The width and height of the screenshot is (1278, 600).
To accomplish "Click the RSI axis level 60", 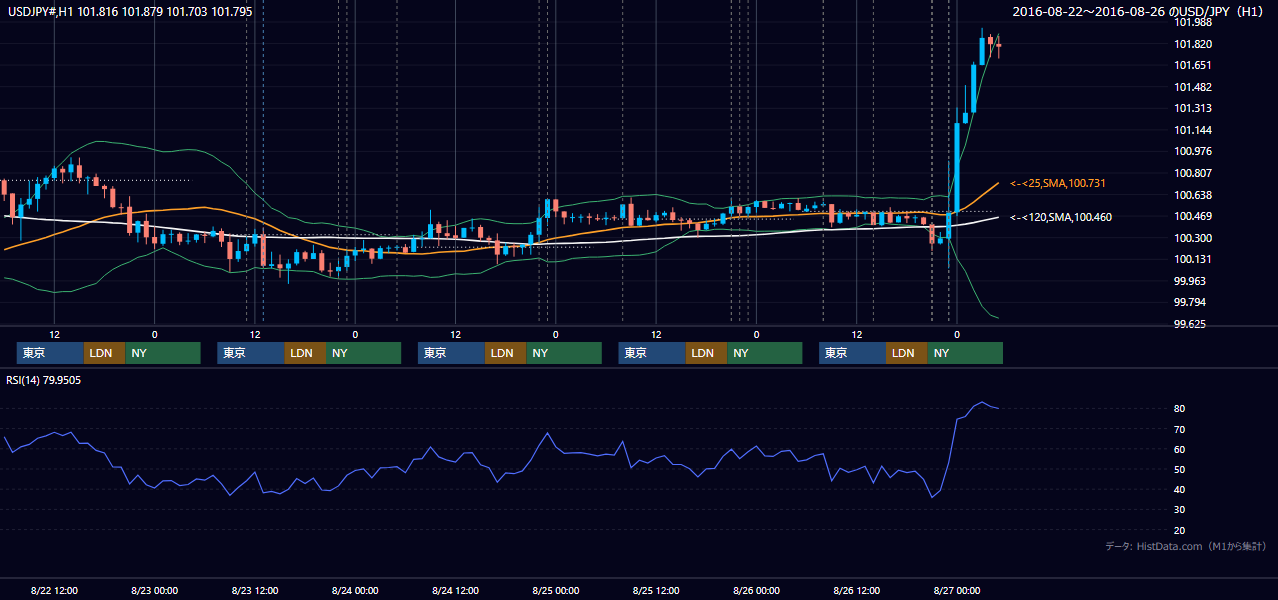I will click(1179, 449).
